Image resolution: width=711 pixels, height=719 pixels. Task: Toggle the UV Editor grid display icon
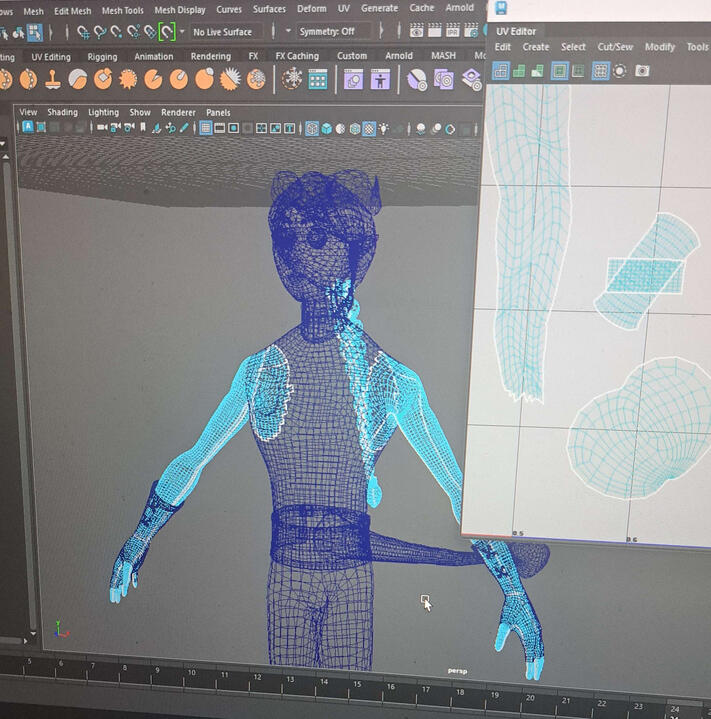pyautogui.click(x=600, y=71)
